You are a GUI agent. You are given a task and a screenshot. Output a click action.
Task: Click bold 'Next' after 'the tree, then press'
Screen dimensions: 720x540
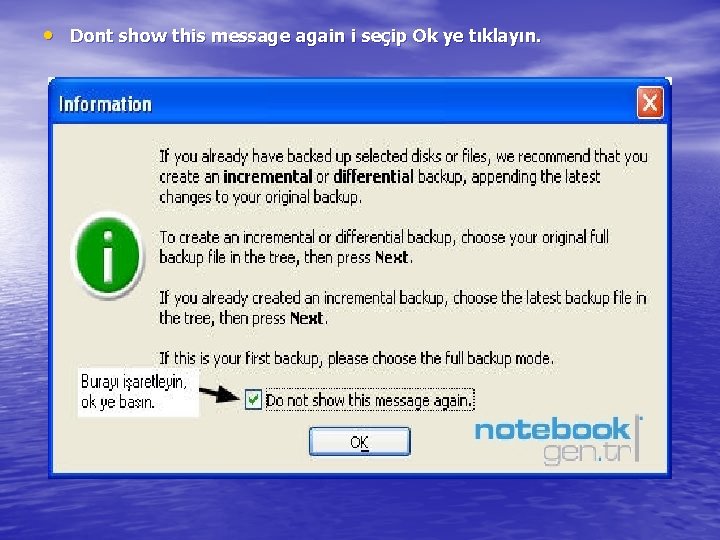point(307,318)
